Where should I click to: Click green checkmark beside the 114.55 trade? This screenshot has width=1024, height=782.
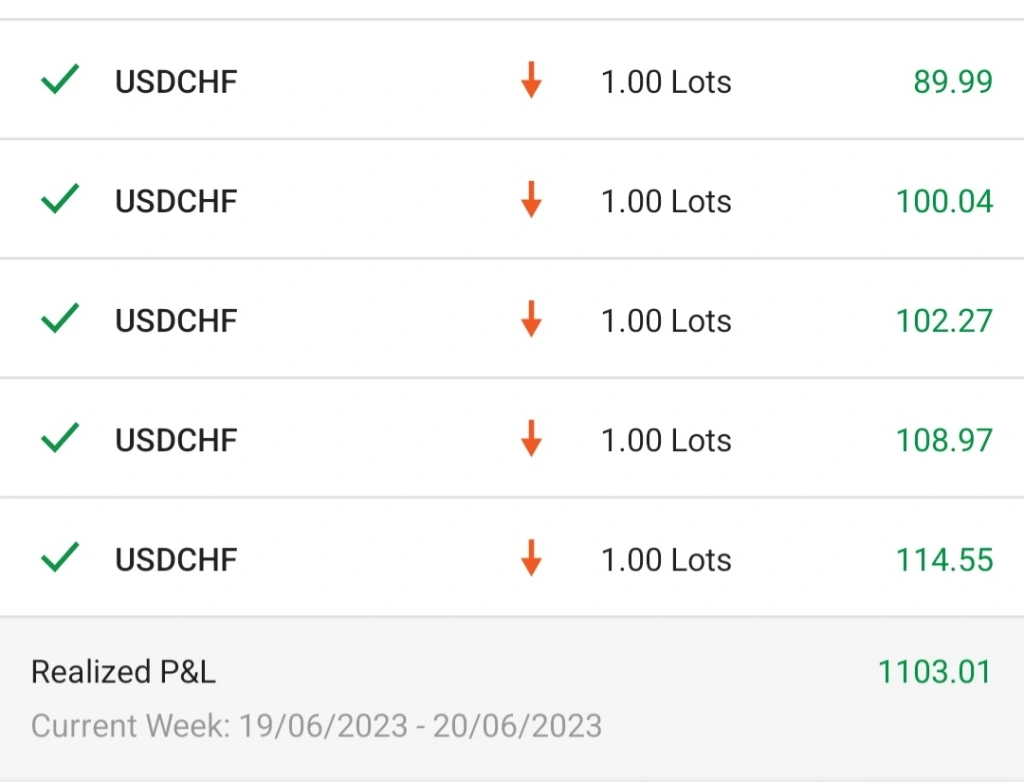pyautogui.click(x=60, y=558)
